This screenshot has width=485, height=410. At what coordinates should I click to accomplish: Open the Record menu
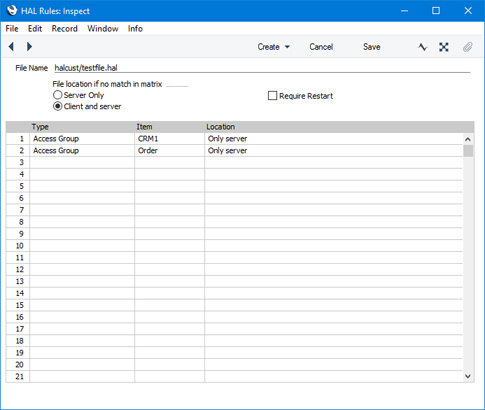(x=64, y=29)
